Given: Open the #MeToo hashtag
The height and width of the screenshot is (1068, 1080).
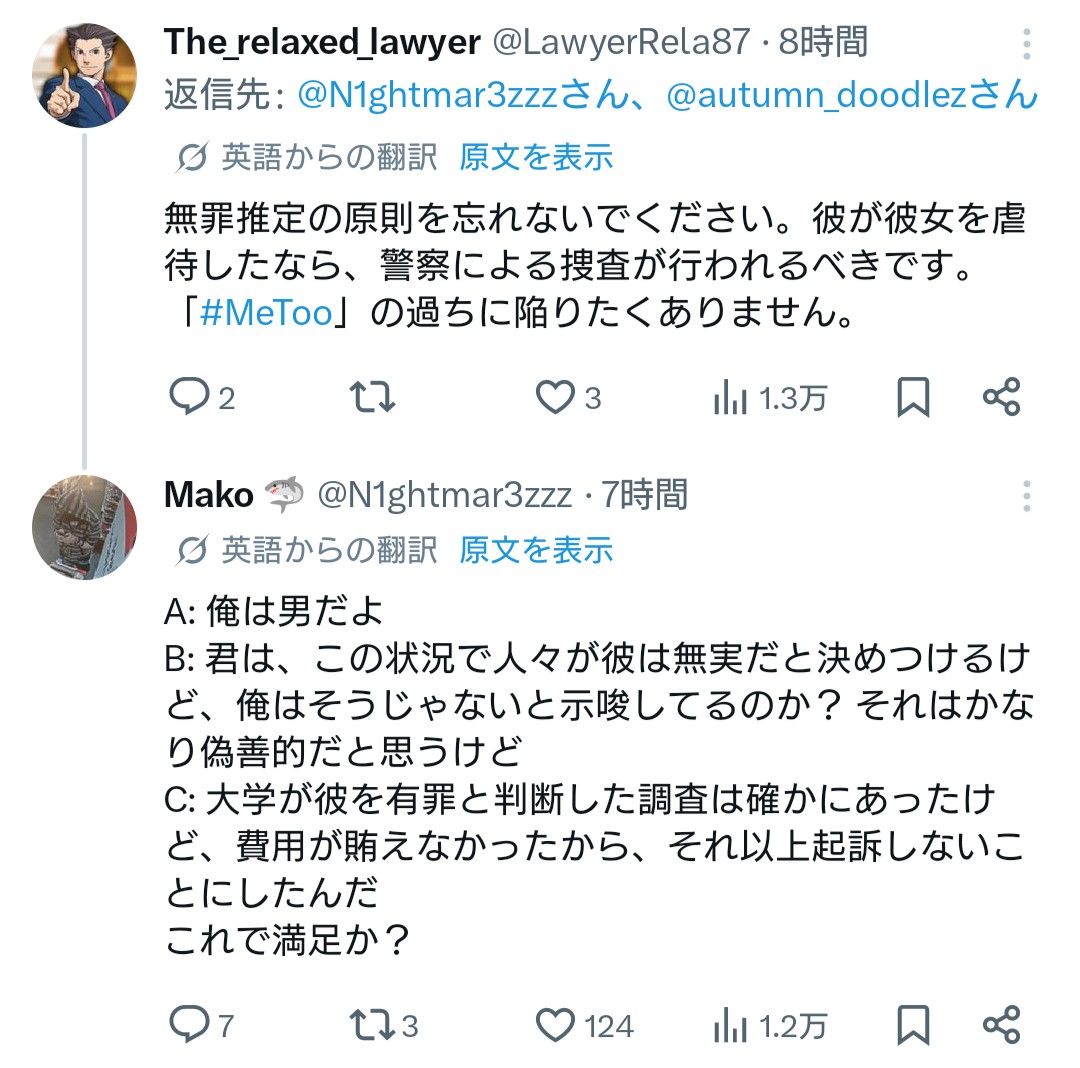Looking at the screenshot, I should pos(266,313).
